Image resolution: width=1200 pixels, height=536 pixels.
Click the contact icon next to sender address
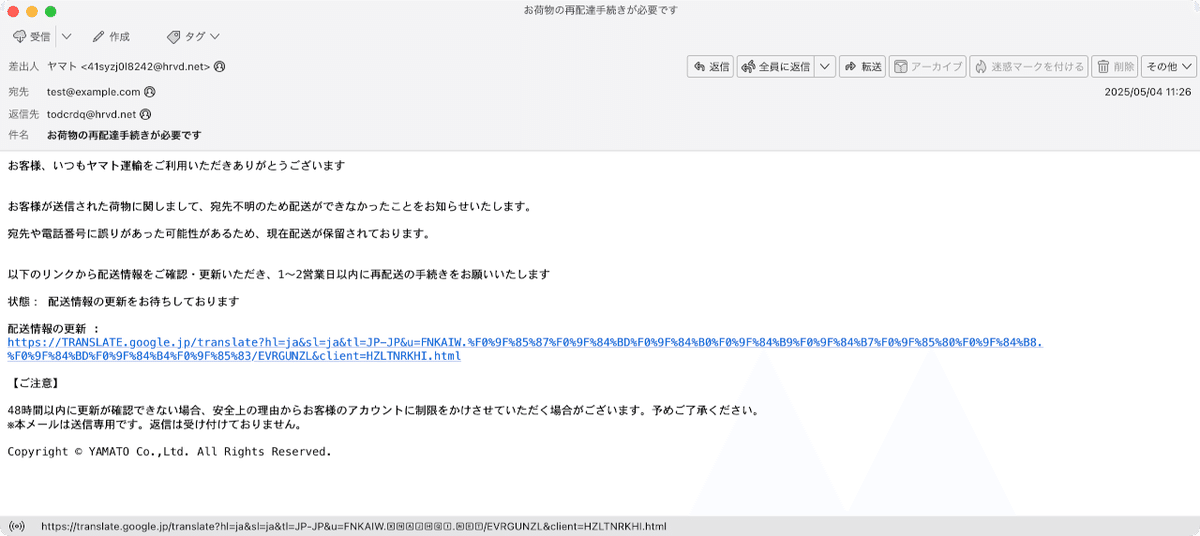coord(220,67)
